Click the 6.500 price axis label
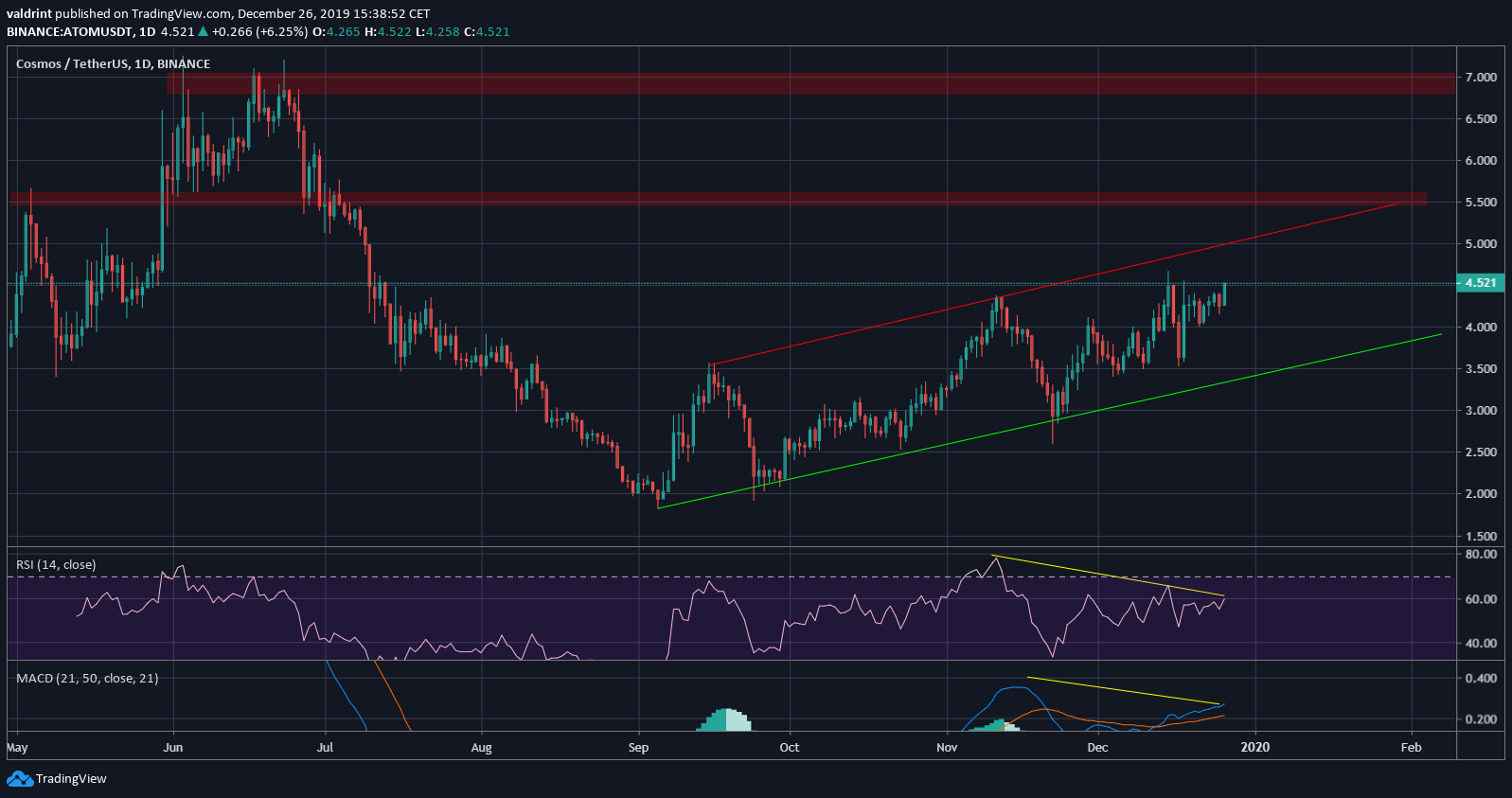This screenshot has height=798, width=1512. (1481, 118)
